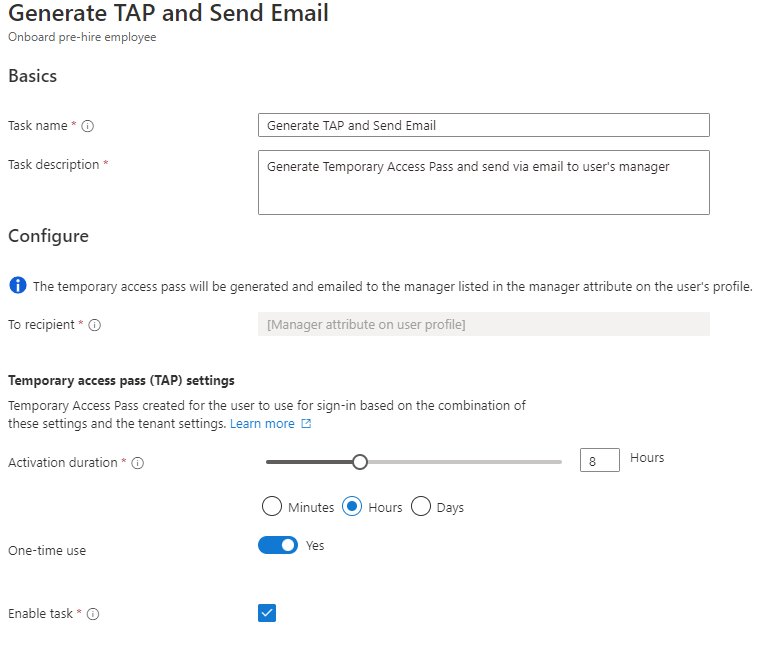Click the Activation duration slider handle
The height and width of the screenshot is (647, 775).
360,462
